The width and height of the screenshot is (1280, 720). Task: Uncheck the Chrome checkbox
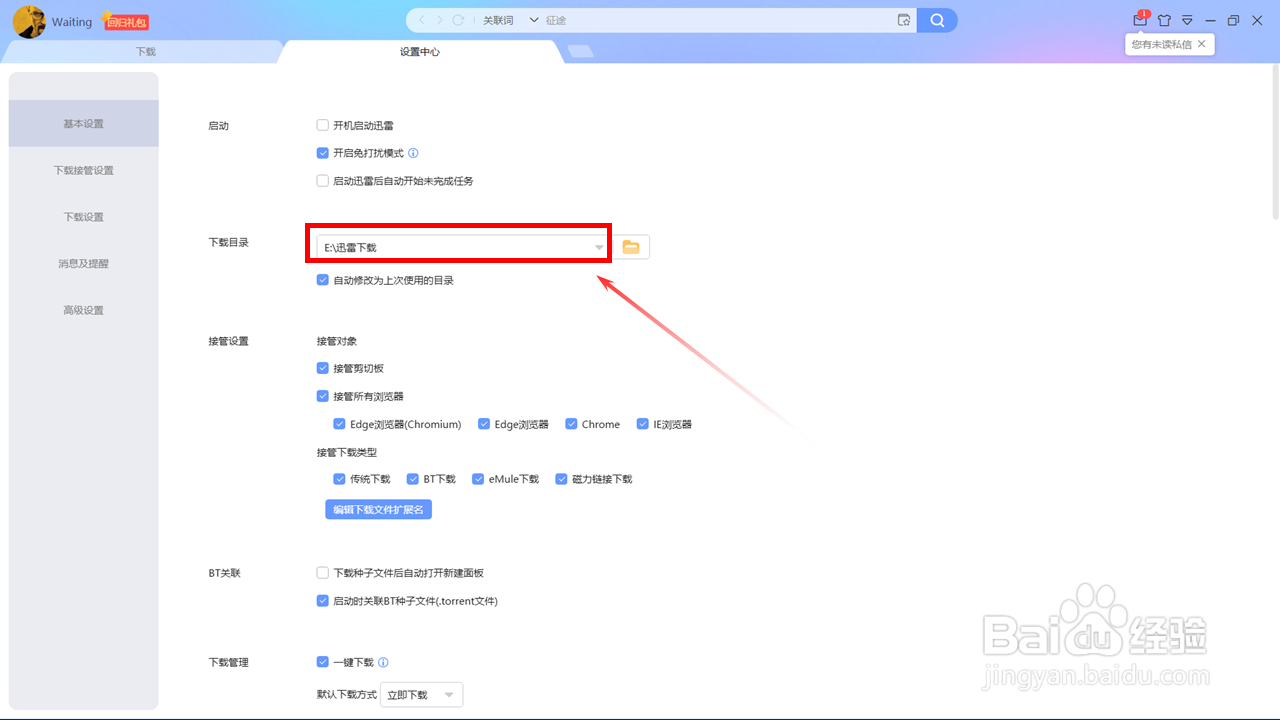point(571,424)
